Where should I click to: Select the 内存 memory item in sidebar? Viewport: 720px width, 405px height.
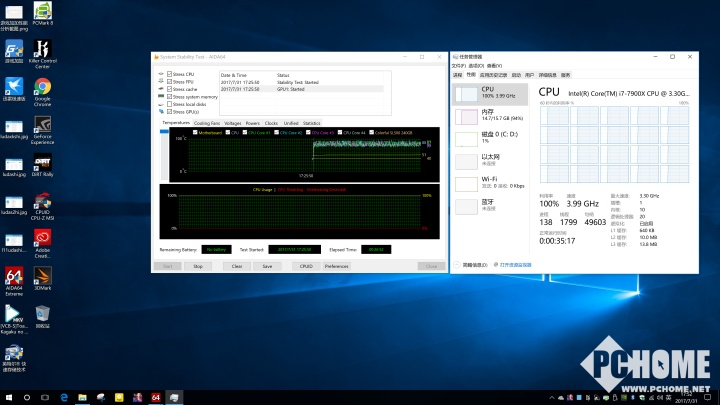[x=490, y=116]
